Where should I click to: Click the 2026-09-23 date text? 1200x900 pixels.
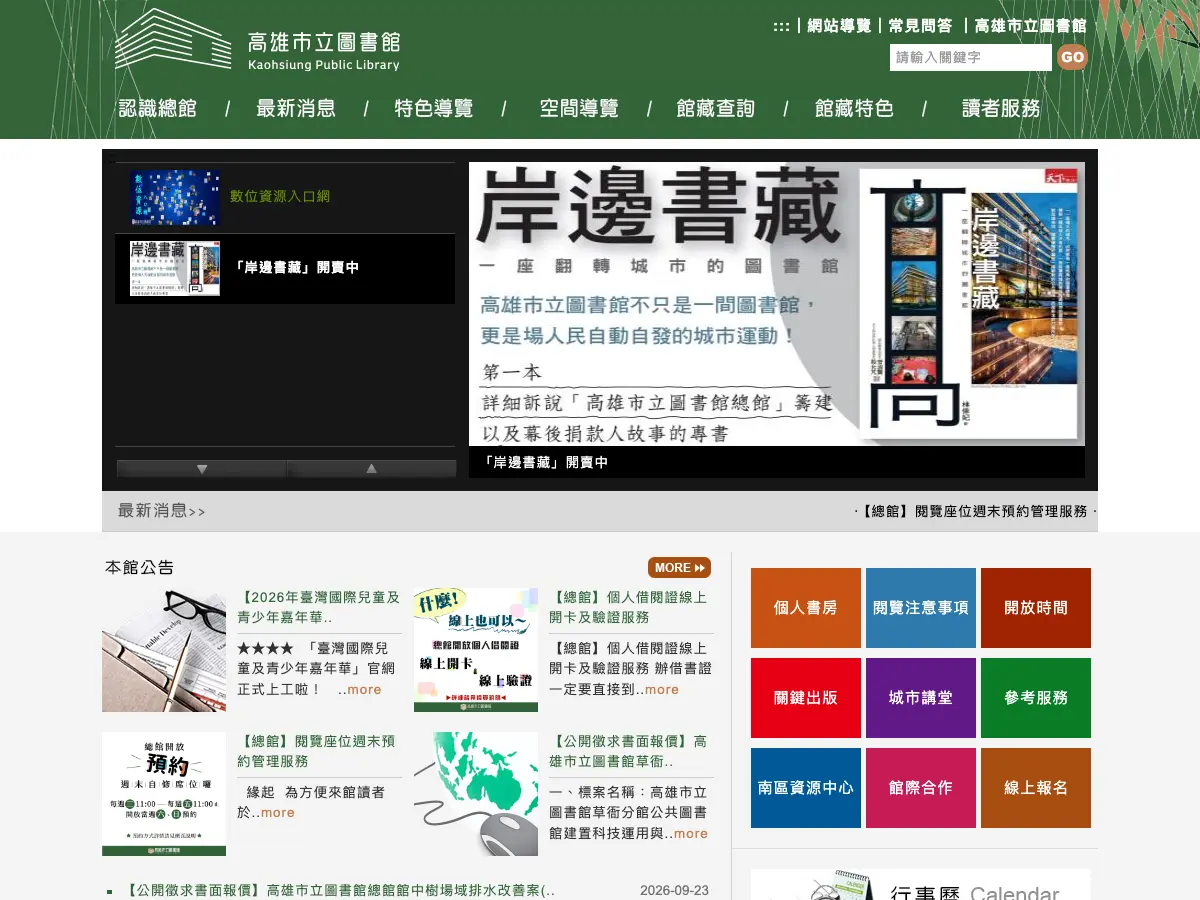tap(674, 890)
